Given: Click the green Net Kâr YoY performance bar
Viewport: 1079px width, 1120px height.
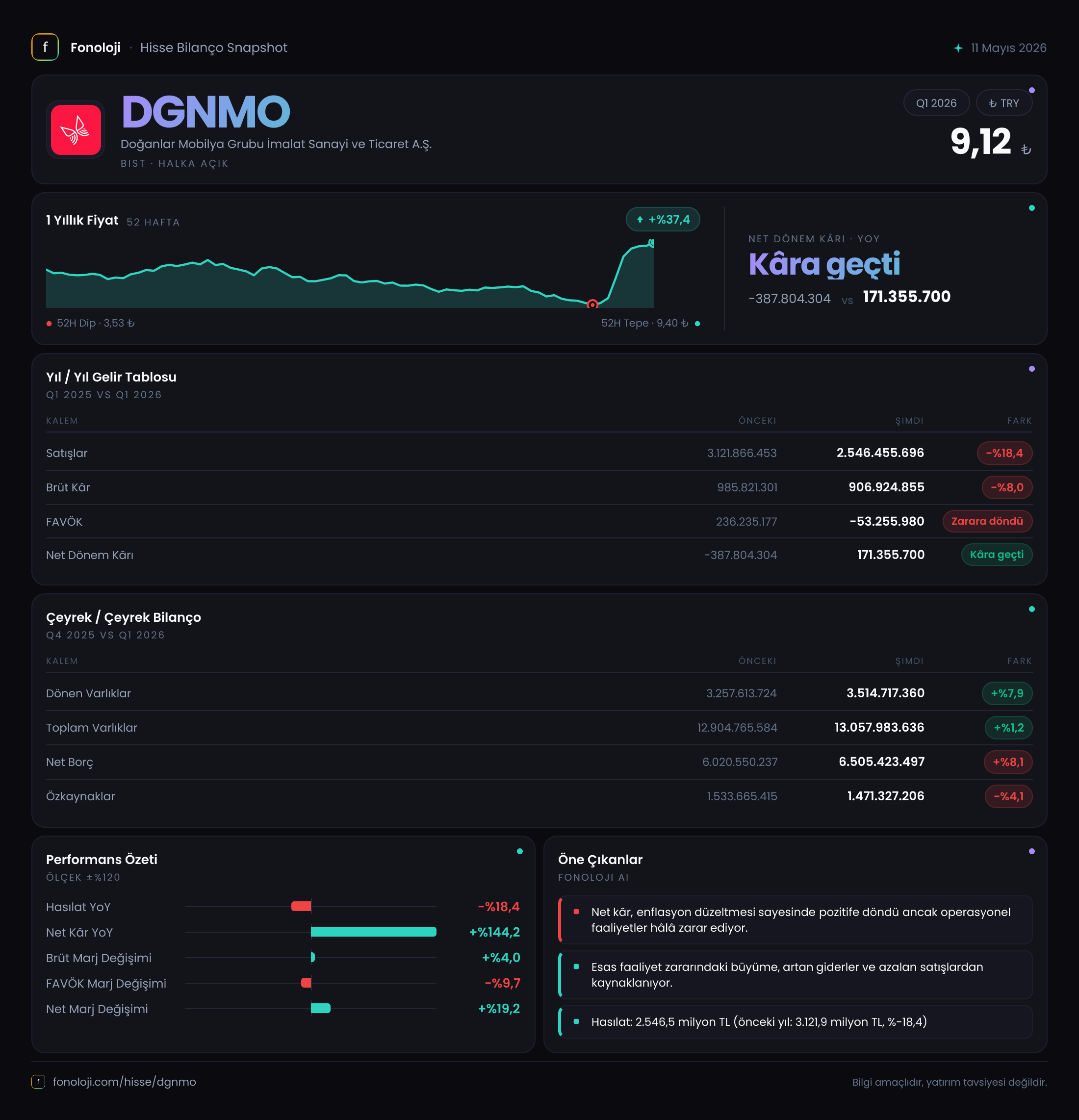Looking at the screenshot, I should [x=374, y=932].
